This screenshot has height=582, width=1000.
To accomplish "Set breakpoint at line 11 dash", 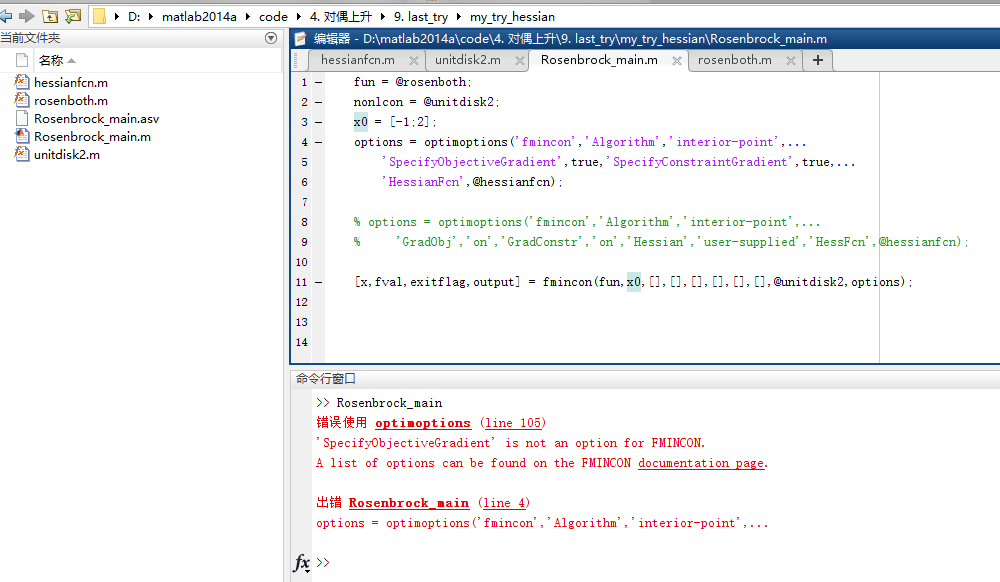I will [318, 282].
